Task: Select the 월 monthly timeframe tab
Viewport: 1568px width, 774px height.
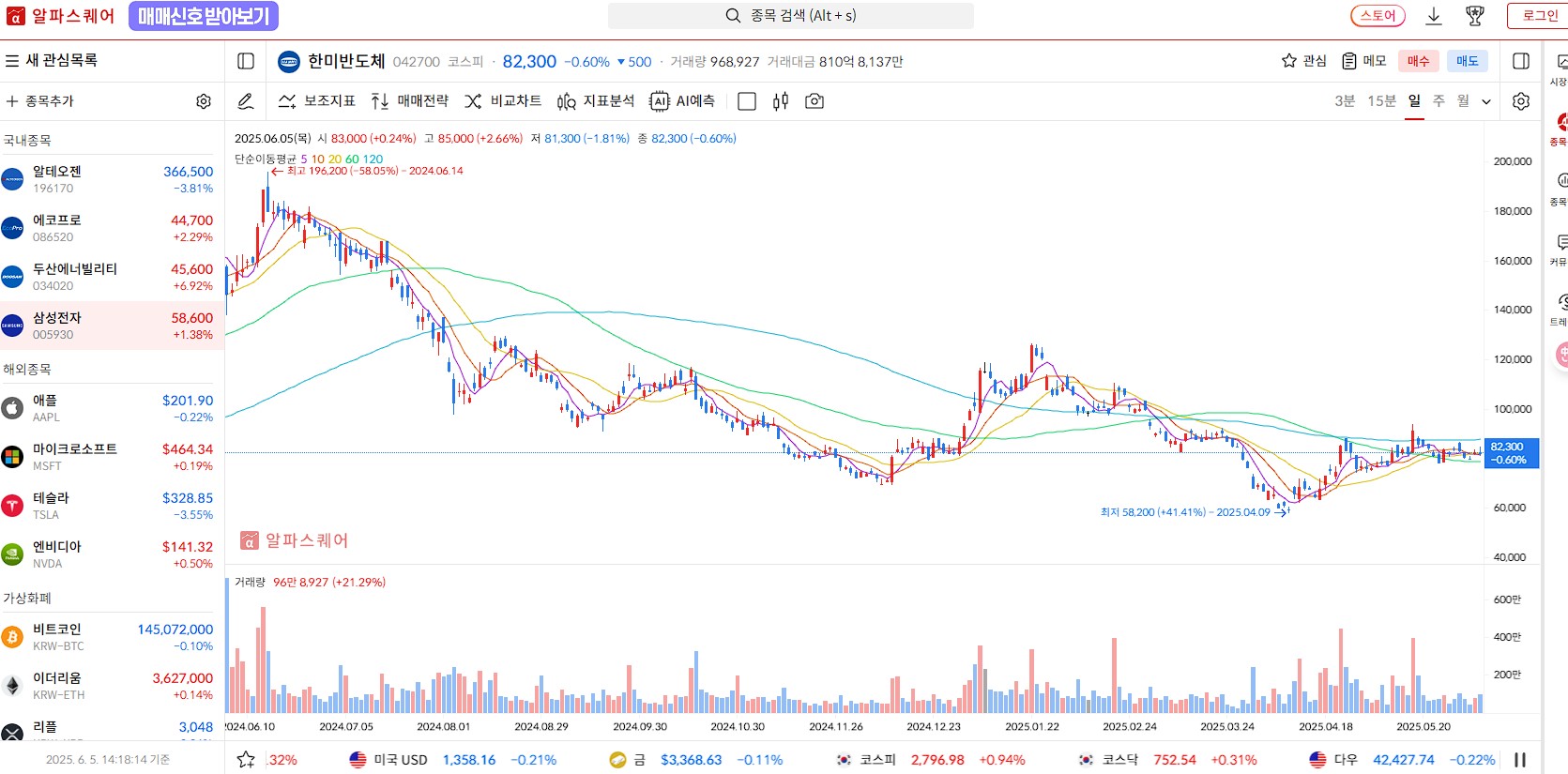Action: click(1463, 101)
